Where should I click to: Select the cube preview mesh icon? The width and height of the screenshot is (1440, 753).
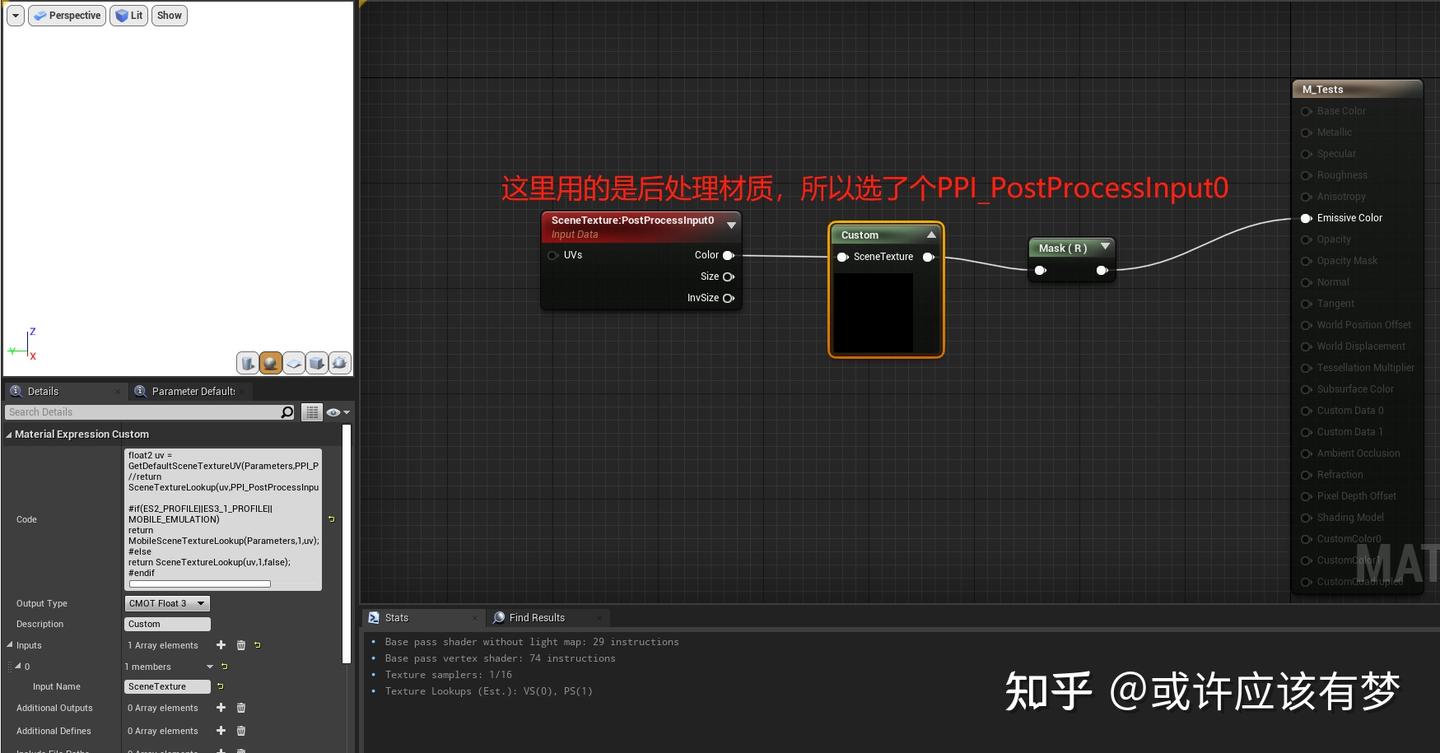click(315, 362)
